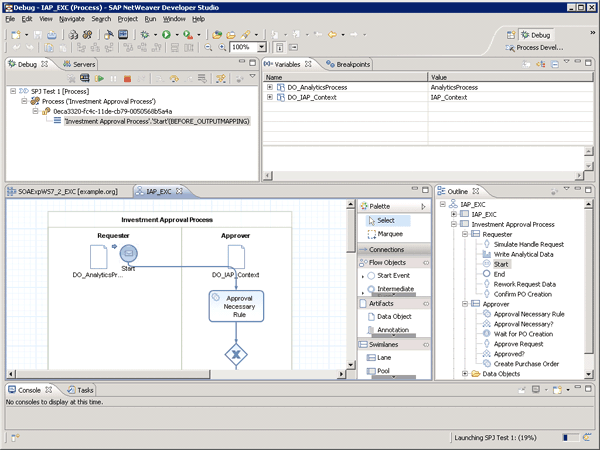
Task: Pick the Start Event flow object
Action: 396,276
